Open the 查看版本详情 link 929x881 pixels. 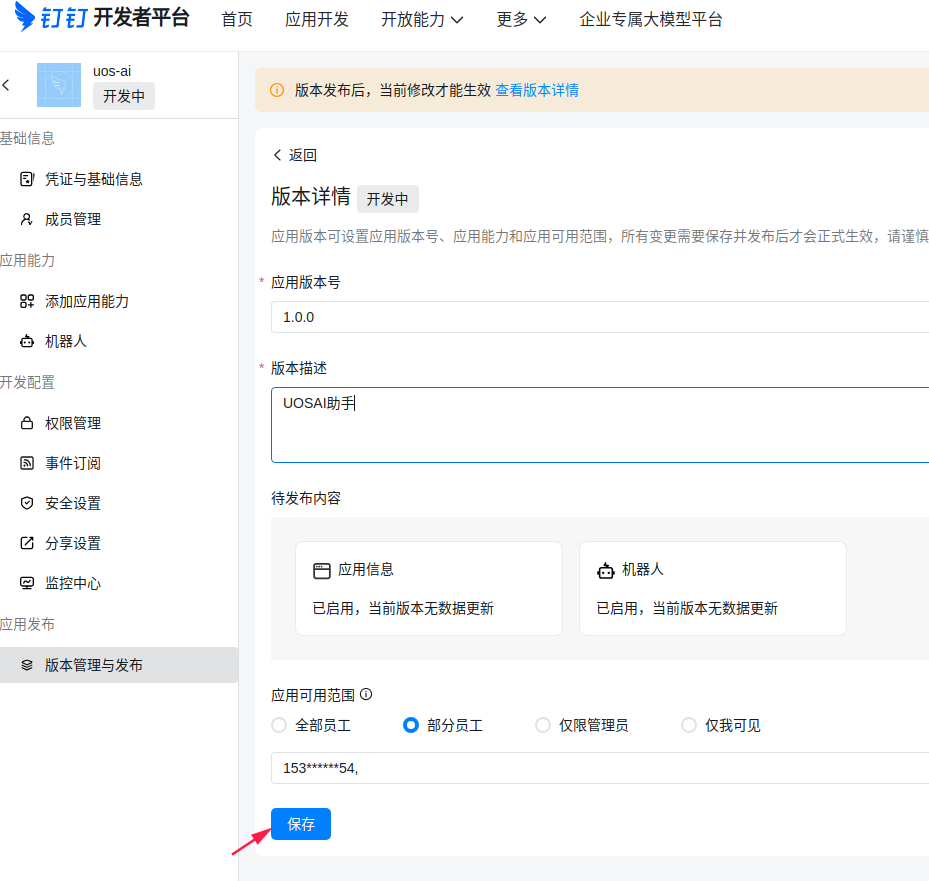point(537,90)
